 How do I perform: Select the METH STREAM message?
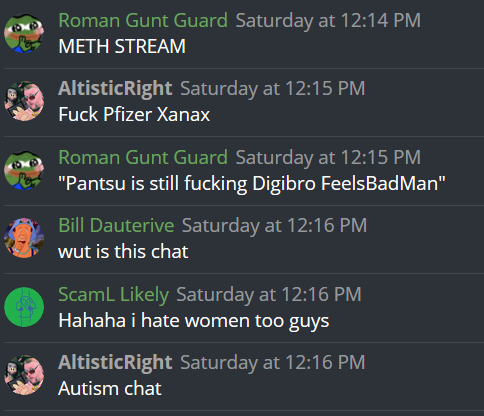pos(122,46)
